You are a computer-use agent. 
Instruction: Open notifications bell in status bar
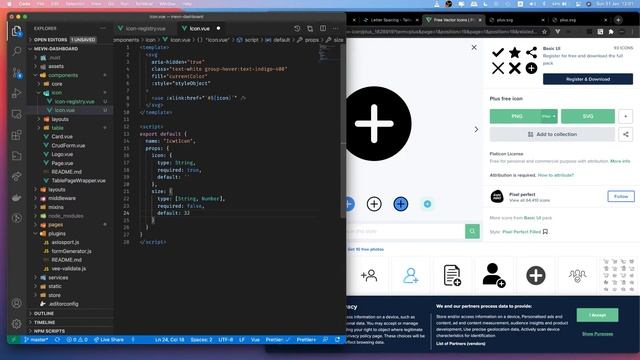coord(338,340)
